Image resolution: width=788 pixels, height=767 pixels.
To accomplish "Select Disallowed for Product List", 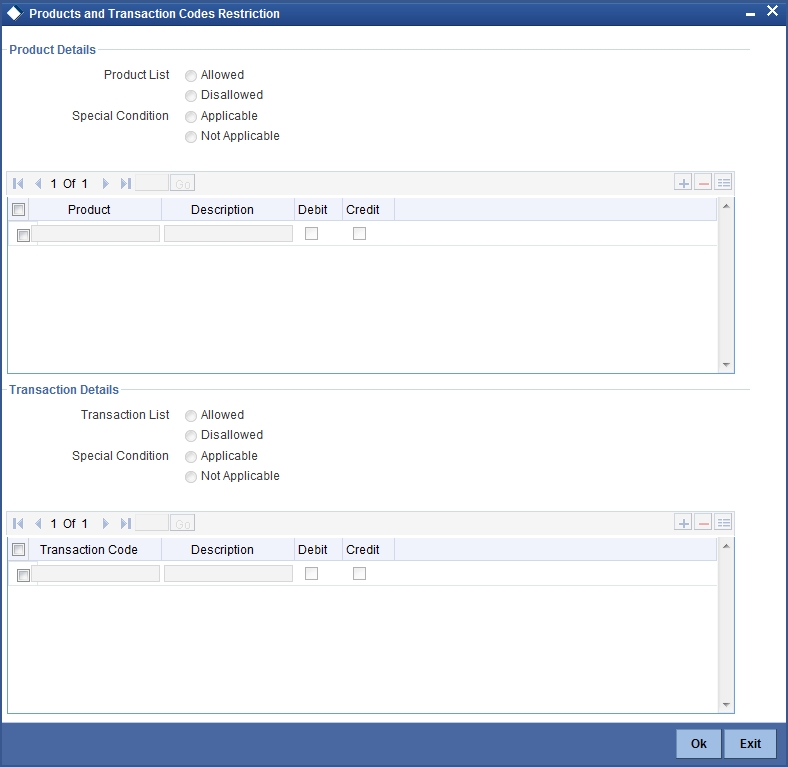I will (190, 95).
